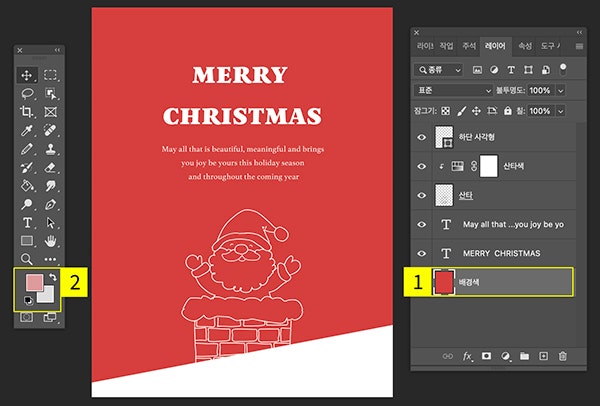Select the Type tool in toolbar

pyautogui.click(x=27, y=222)
